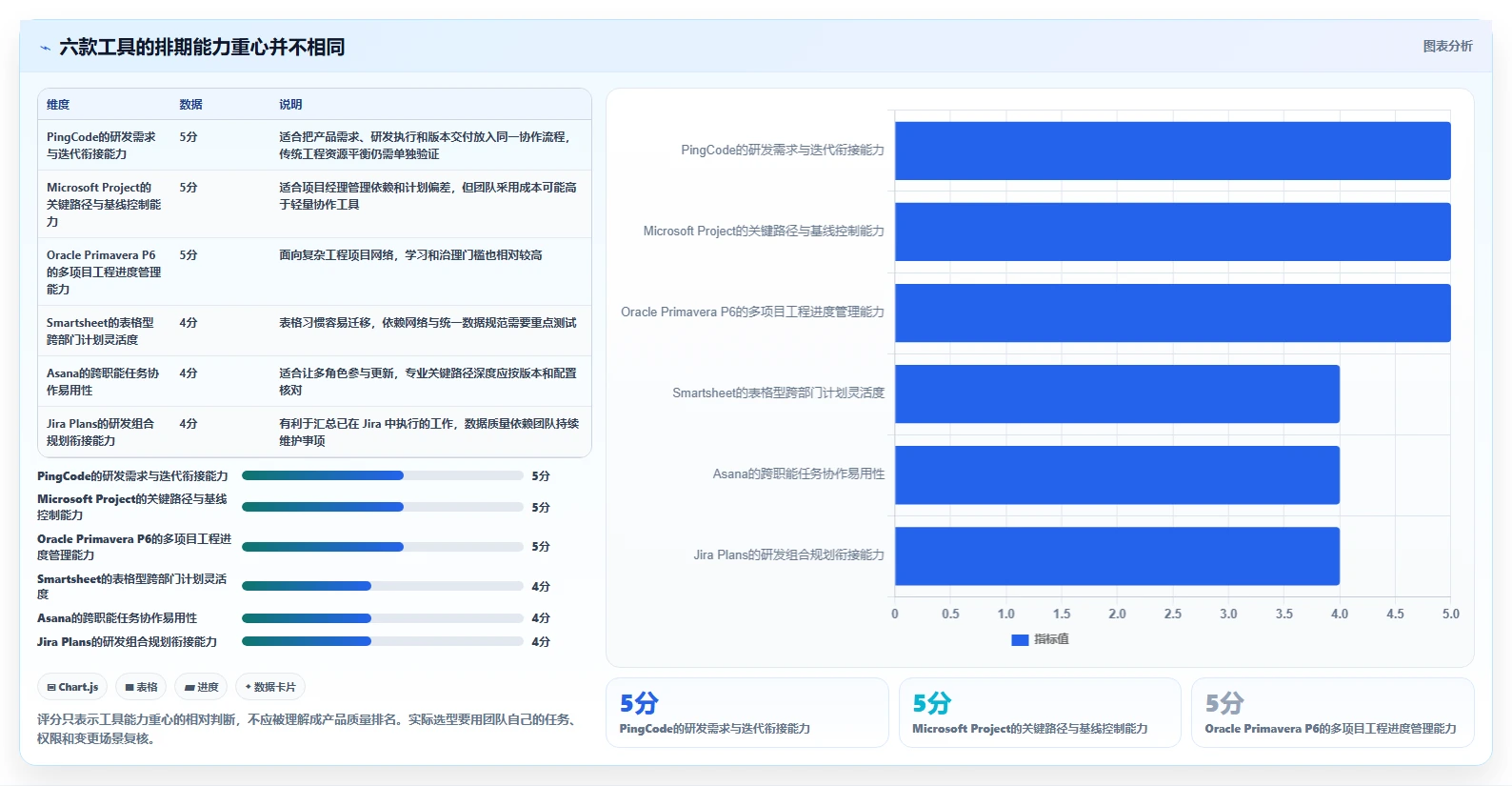Click description starting 有利于汇总已在 Jira
The height and width of the screenshot is (786, 1512).
click(428, 433)
